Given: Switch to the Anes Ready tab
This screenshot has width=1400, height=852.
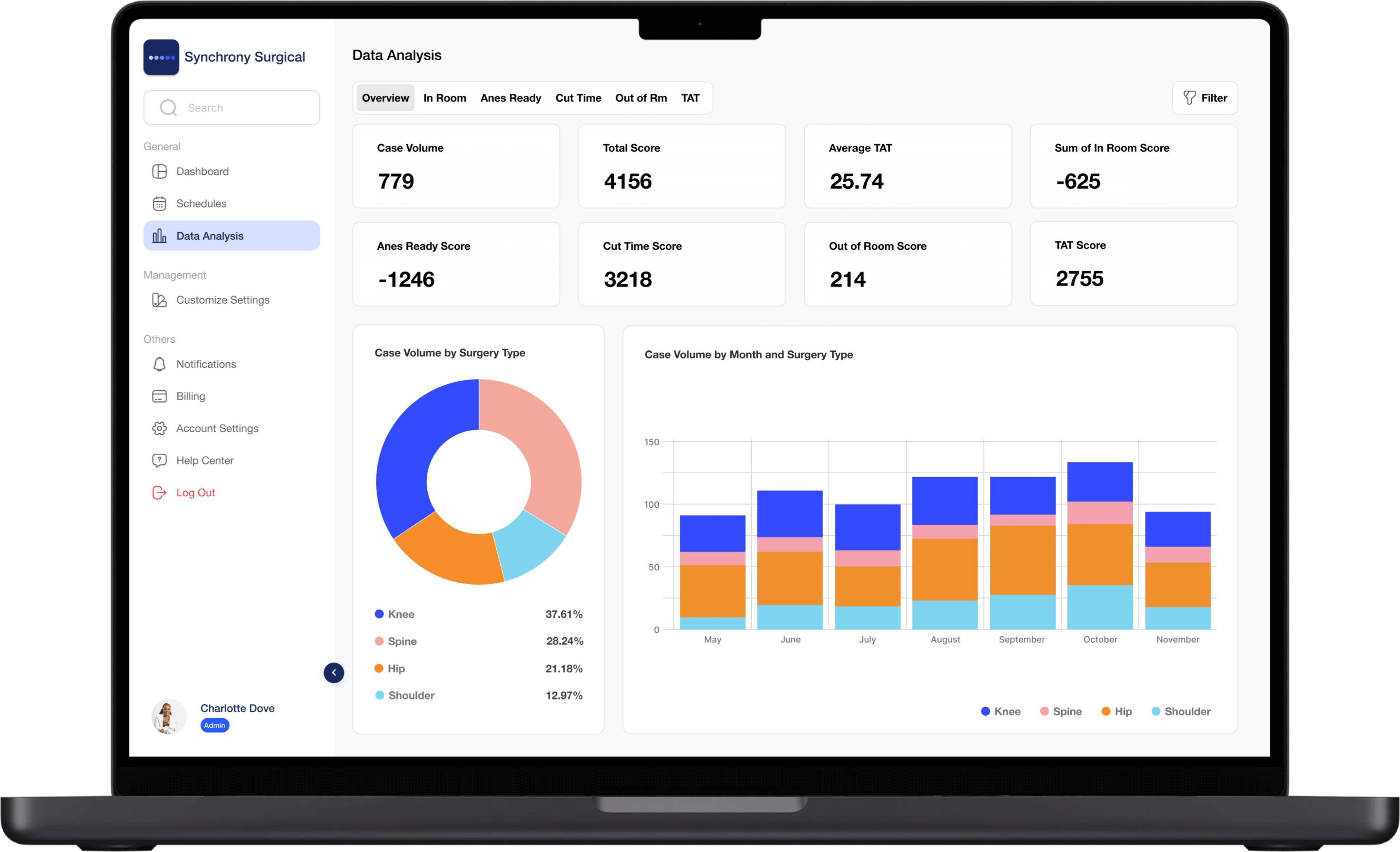Looking at the screenshot, I should click(510, 98).
